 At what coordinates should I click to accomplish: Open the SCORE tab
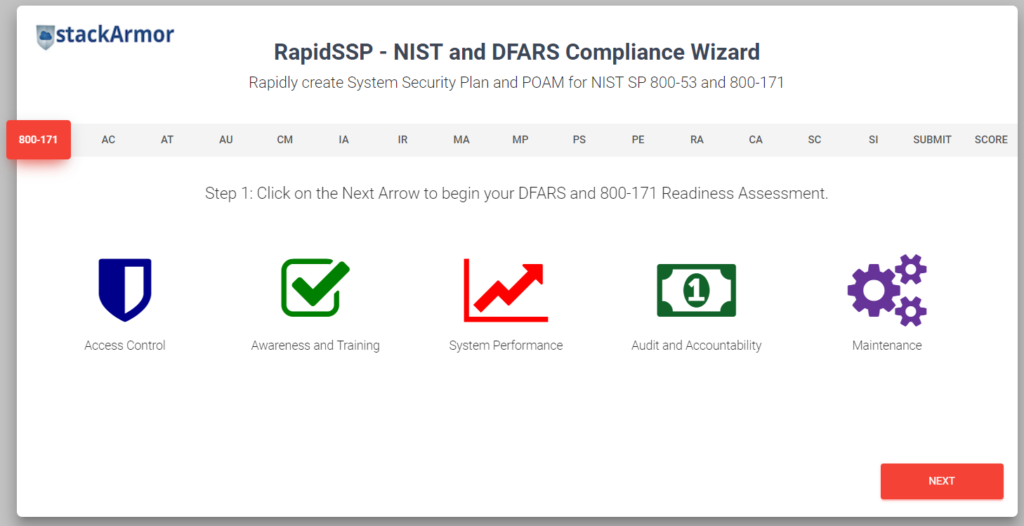click(x=991, y=140)
